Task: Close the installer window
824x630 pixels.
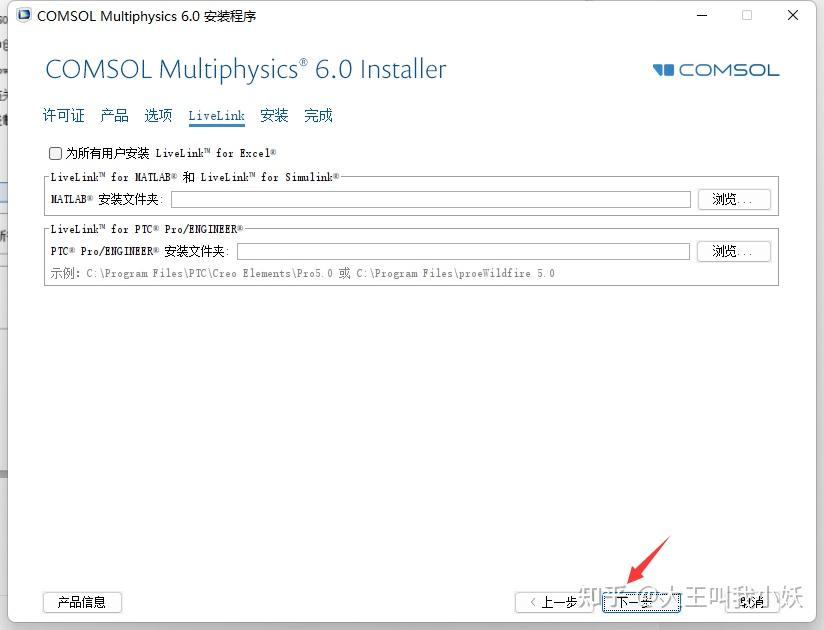Action: point(793,15)
